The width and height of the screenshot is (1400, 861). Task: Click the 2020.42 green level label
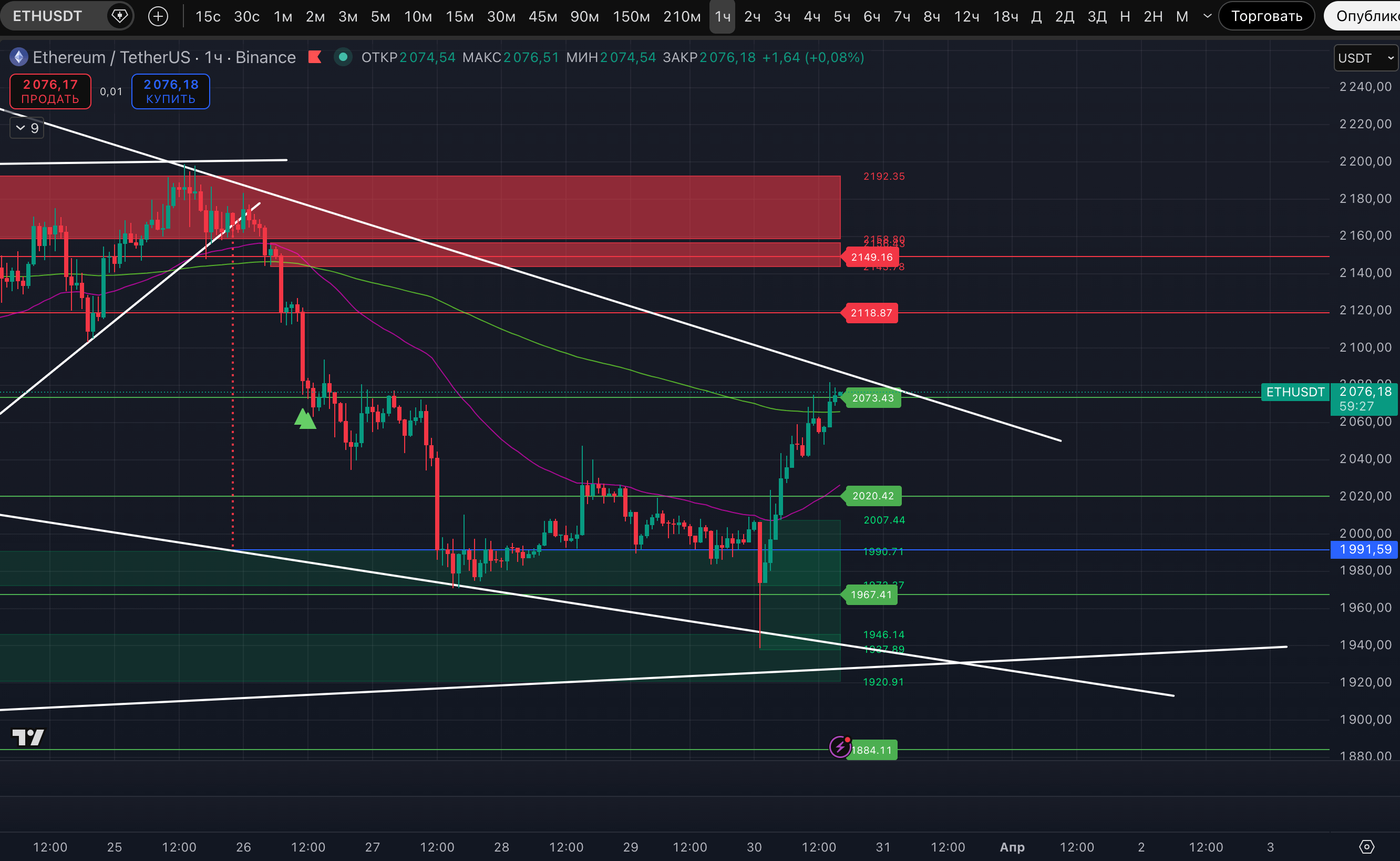(872, 495)
